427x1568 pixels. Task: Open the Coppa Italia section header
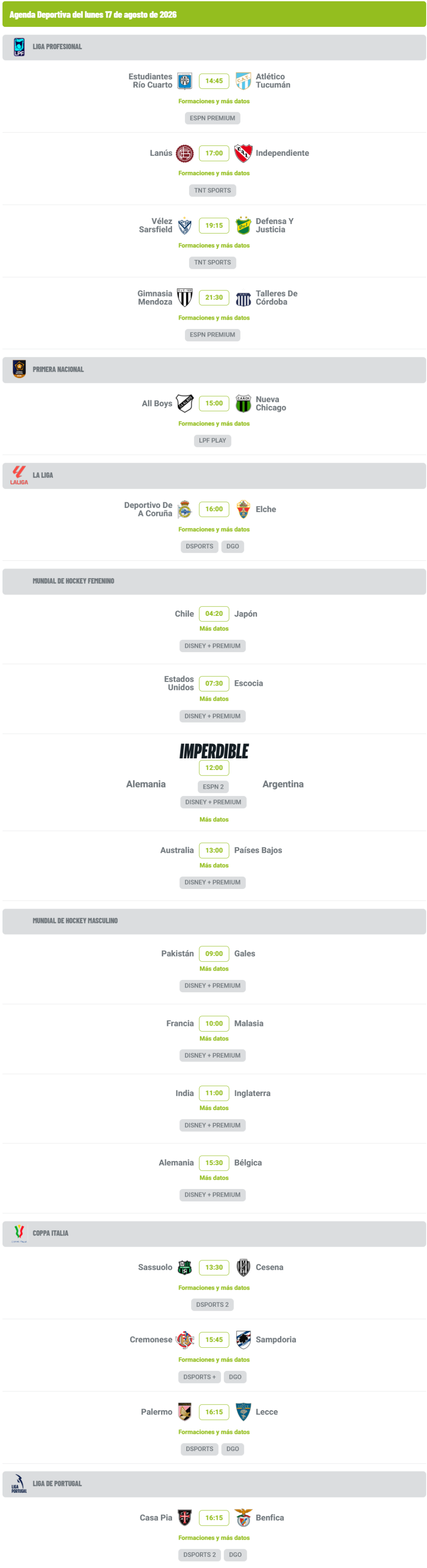click(214, 1233)
